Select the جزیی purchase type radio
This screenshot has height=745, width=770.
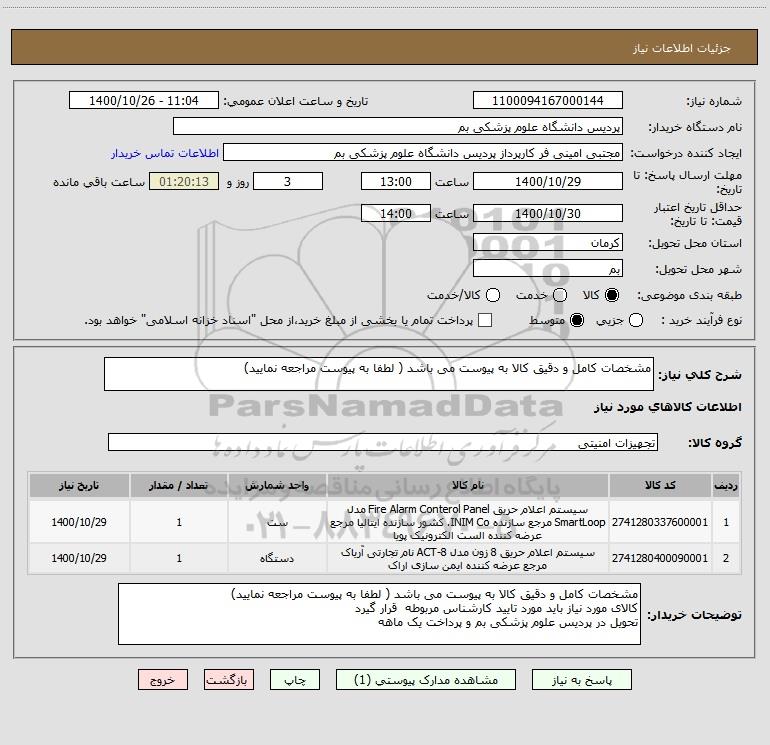636,320
